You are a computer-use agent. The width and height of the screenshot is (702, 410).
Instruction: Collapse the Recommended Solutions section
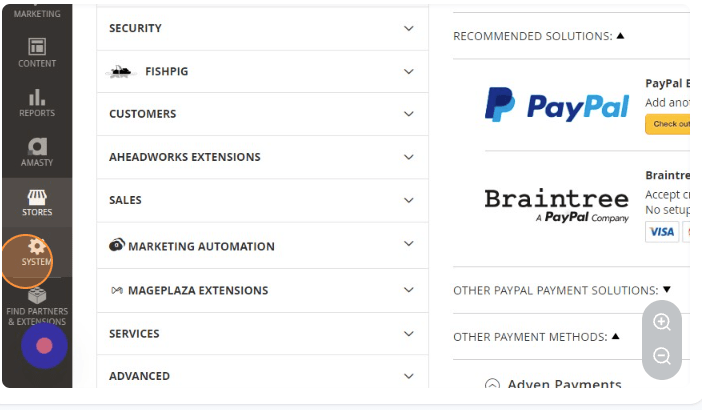[538, 36]
